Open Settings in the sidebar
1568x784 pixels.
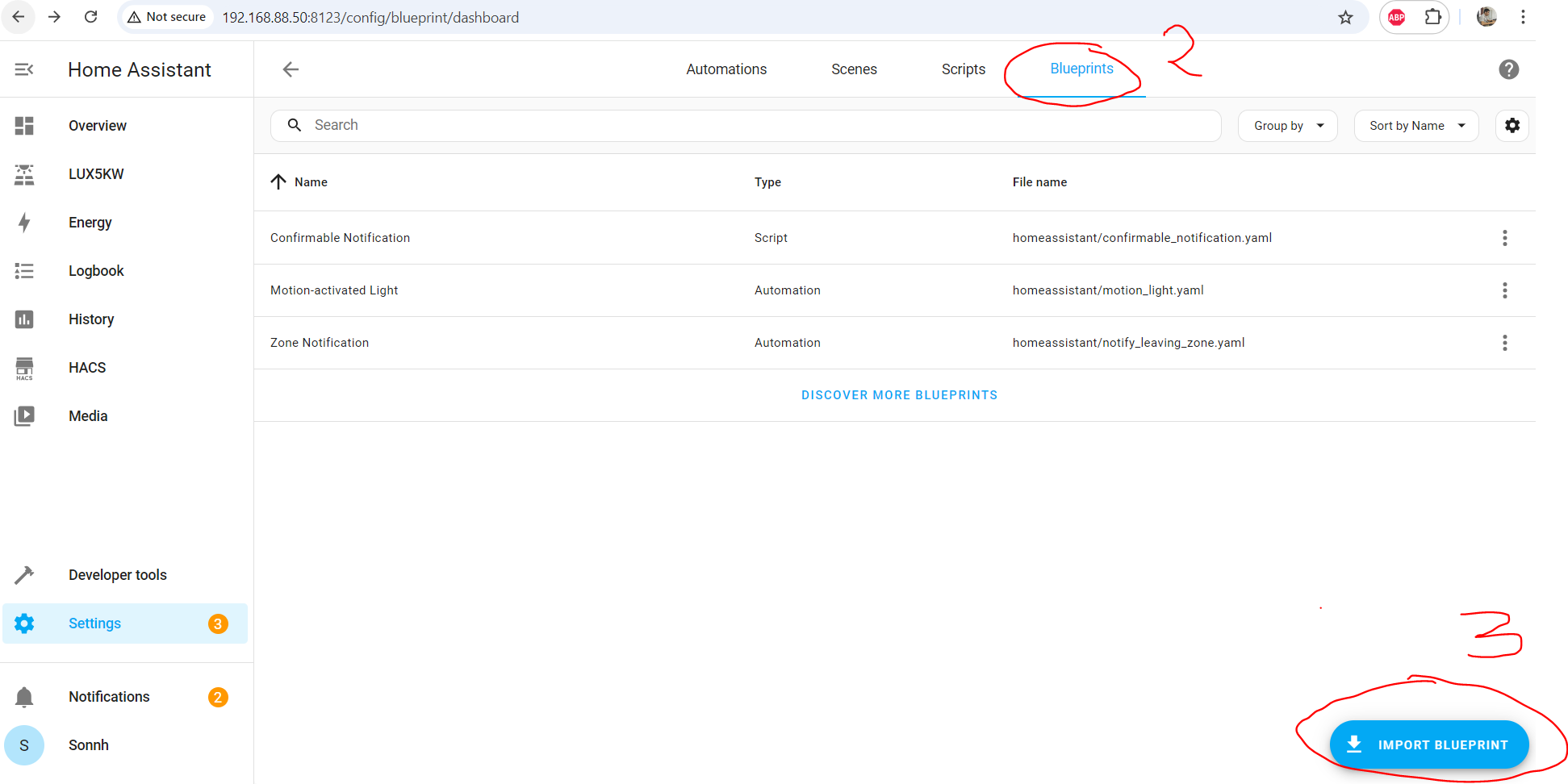[125, 623]
